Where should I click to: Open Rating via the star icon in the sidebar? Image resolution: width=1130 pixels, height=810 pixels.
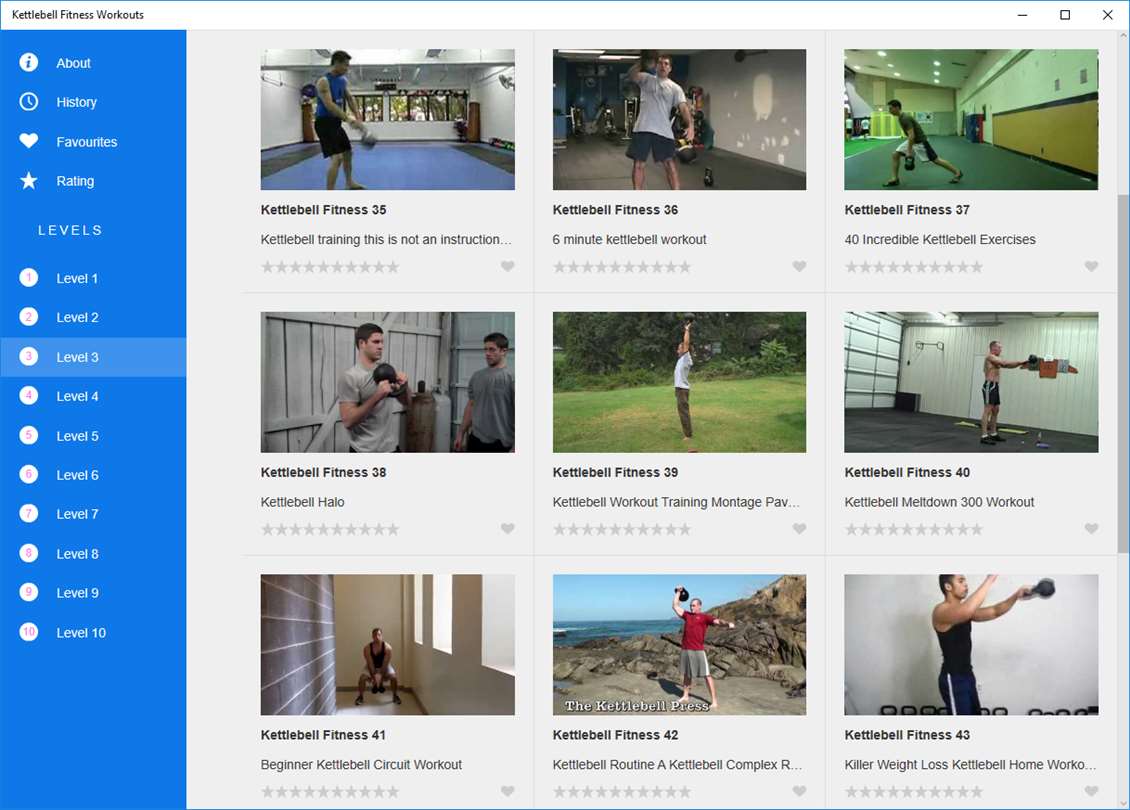click(29, 180)
